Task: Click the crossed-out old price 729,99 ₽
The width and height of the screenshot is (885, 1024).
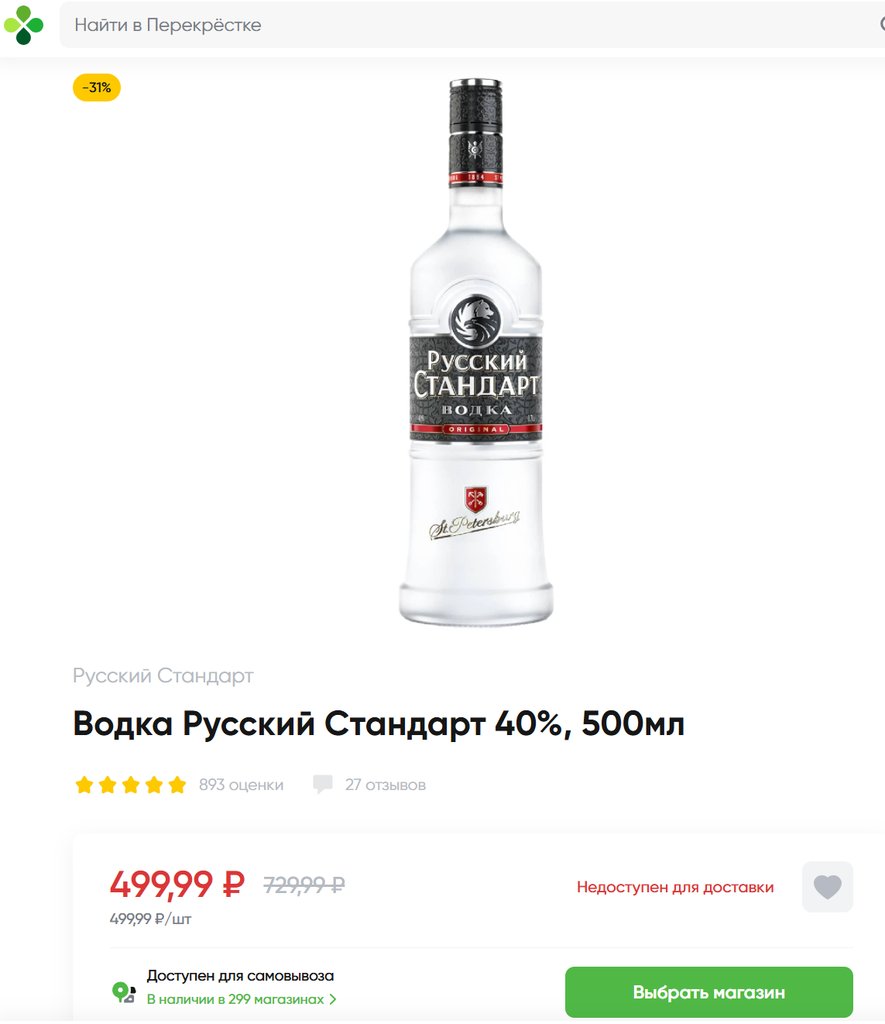Action: tap(304, 885)
